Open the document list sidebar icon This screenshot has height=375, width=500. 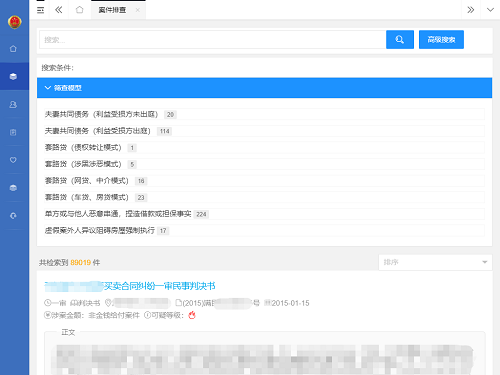point(13,132)
